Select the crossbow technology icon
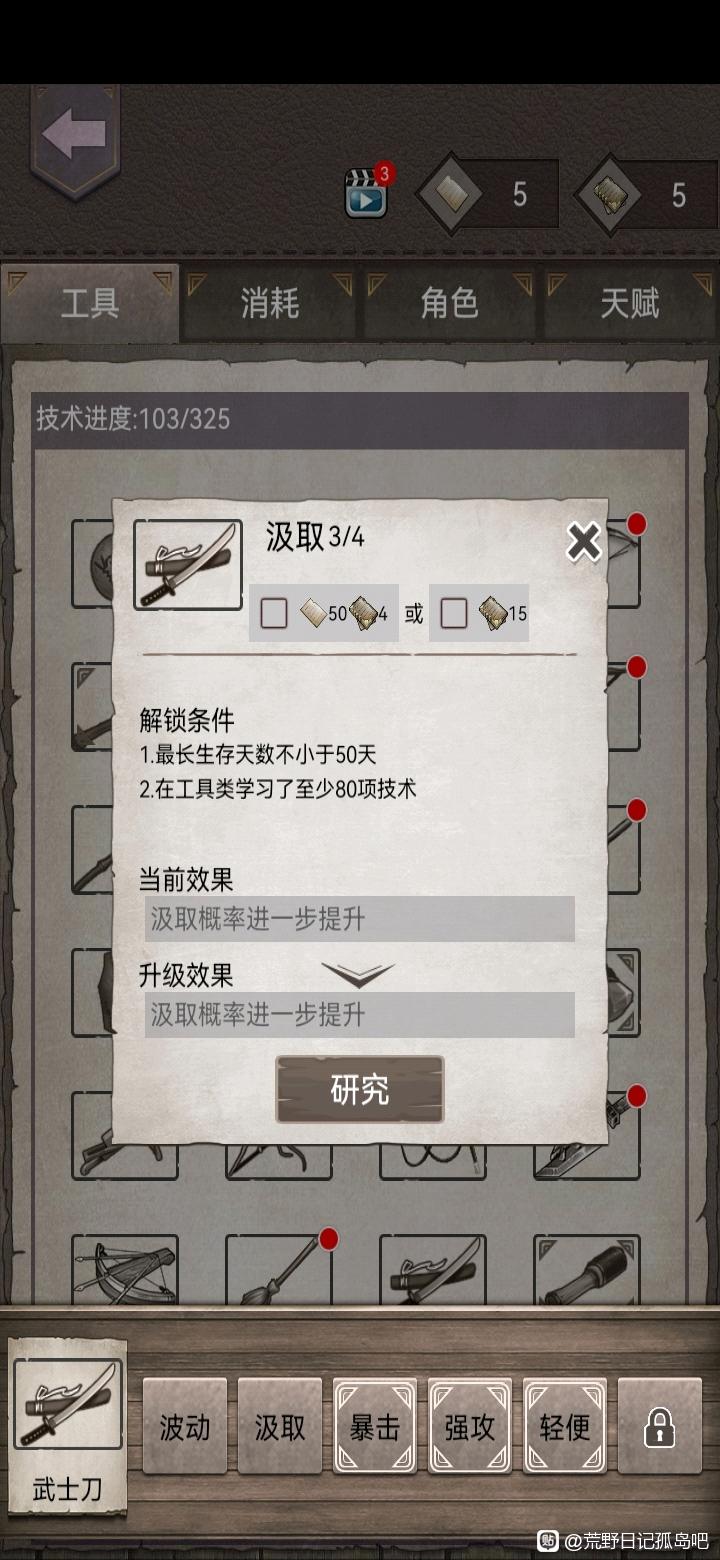 [x=125, y=1270]
